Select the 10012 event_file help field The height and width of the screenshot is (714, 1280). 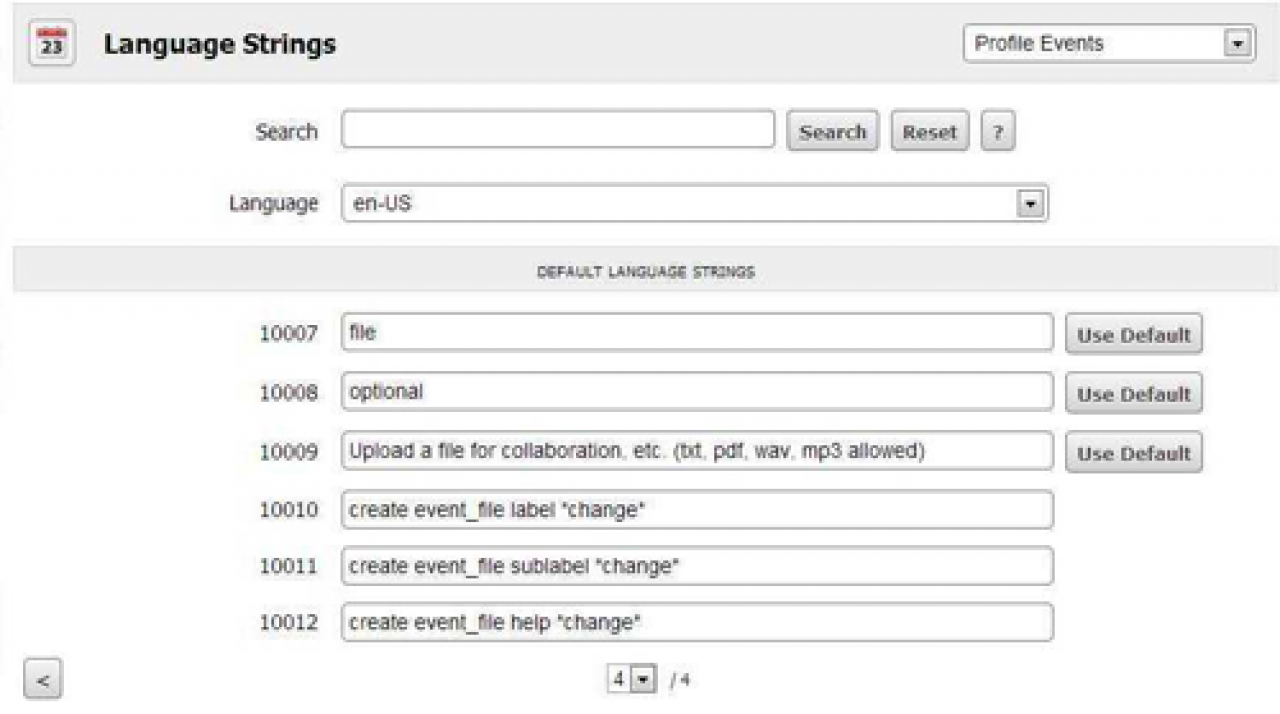point(697,623)
